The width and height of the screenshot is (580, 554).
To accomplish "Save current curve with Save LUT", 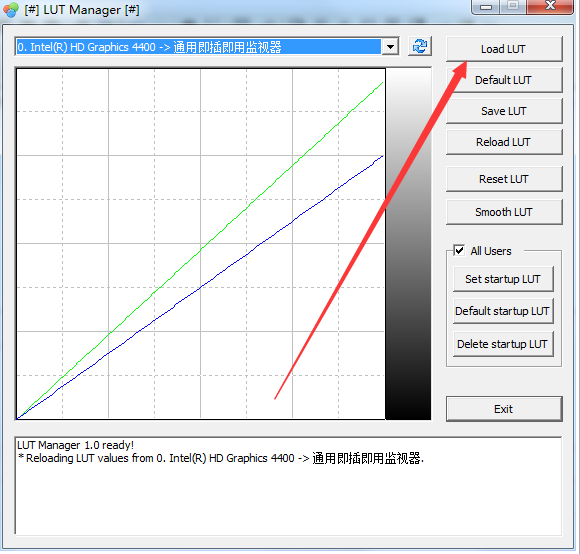I will (x=504, y=111).
